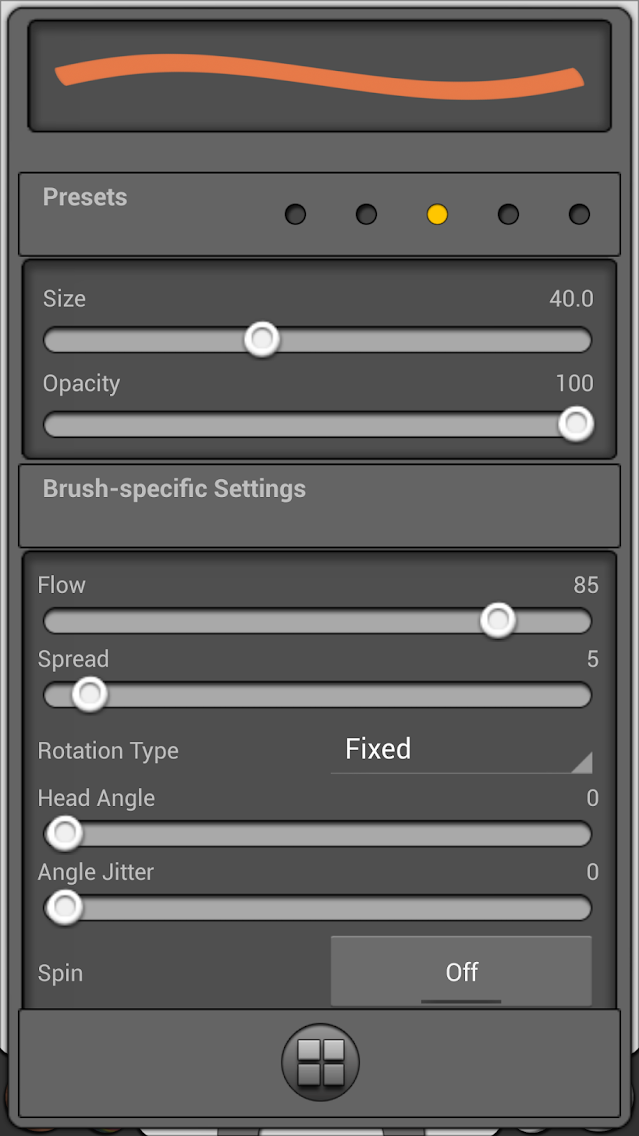This screenshot has width=639, height=1136.
Task: Select the first preset dot
Action: (x=295, y=214)
